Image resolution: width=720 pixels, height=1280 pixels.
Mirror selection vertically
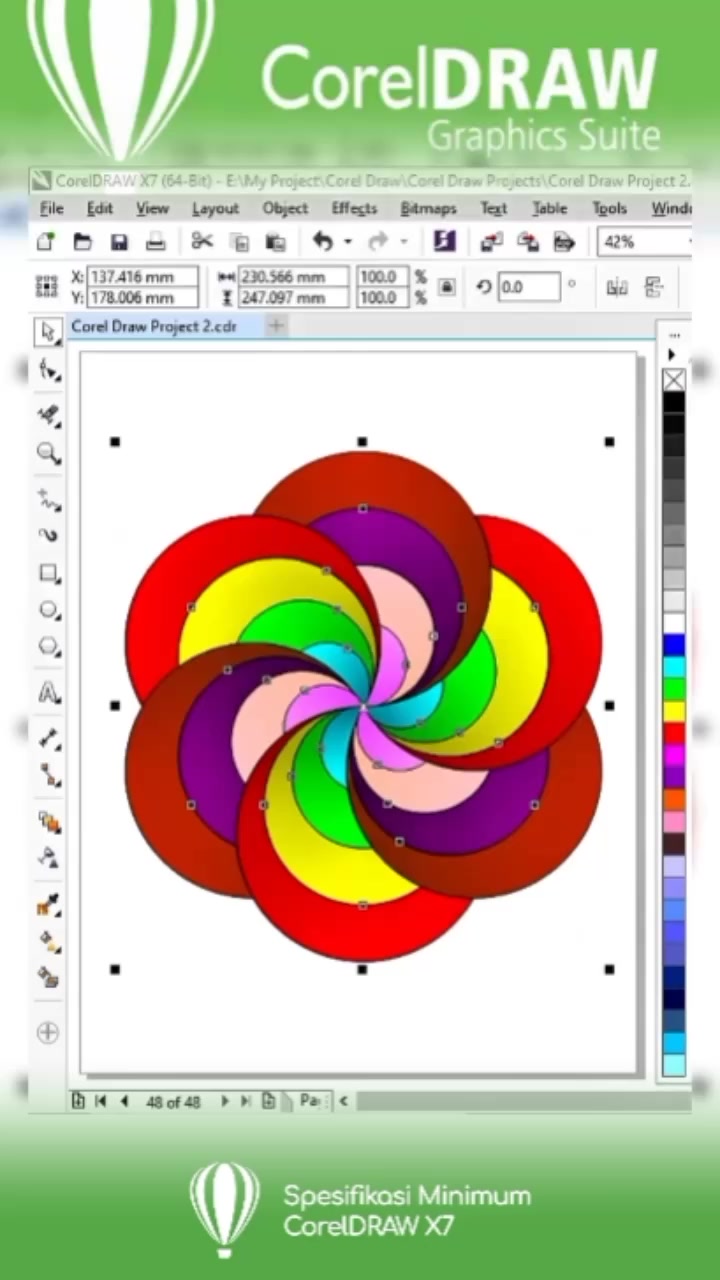coord(654,287)
